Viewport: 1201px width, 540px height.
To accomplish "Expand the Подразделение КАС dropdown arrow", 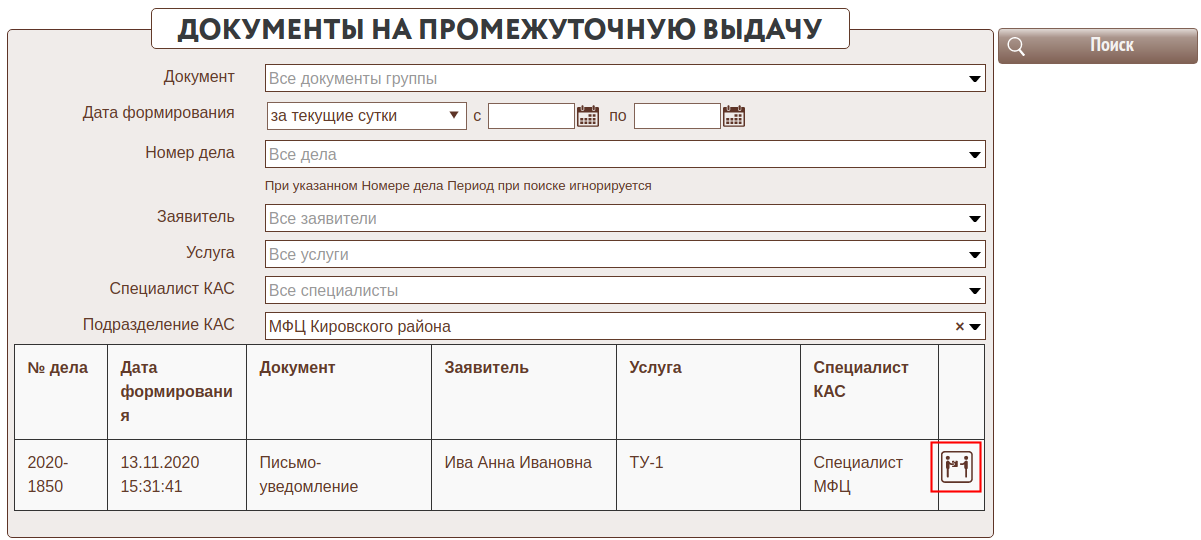I will pyautogui.click(x=976, y=326).
